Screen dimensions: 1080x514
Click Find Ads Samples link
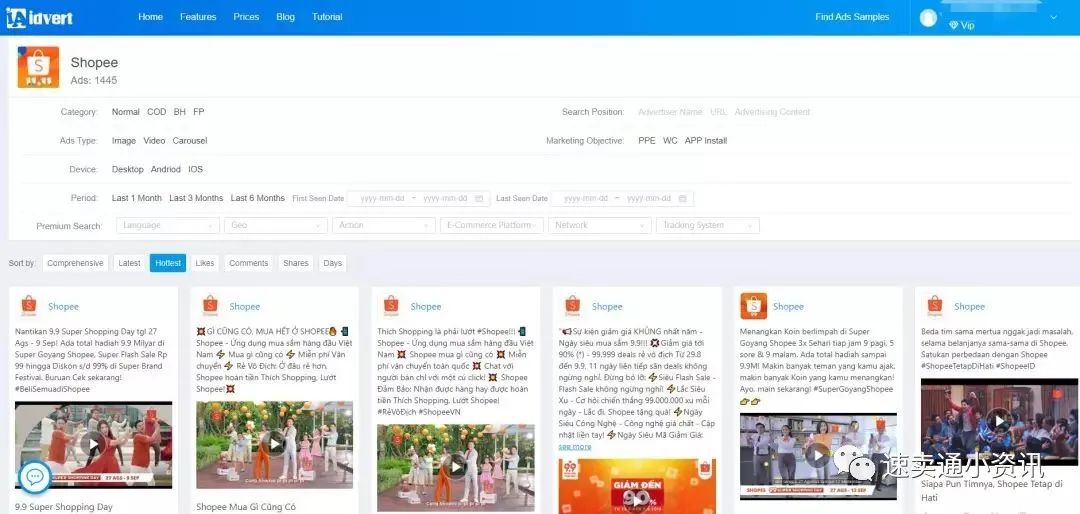point(852,17)
